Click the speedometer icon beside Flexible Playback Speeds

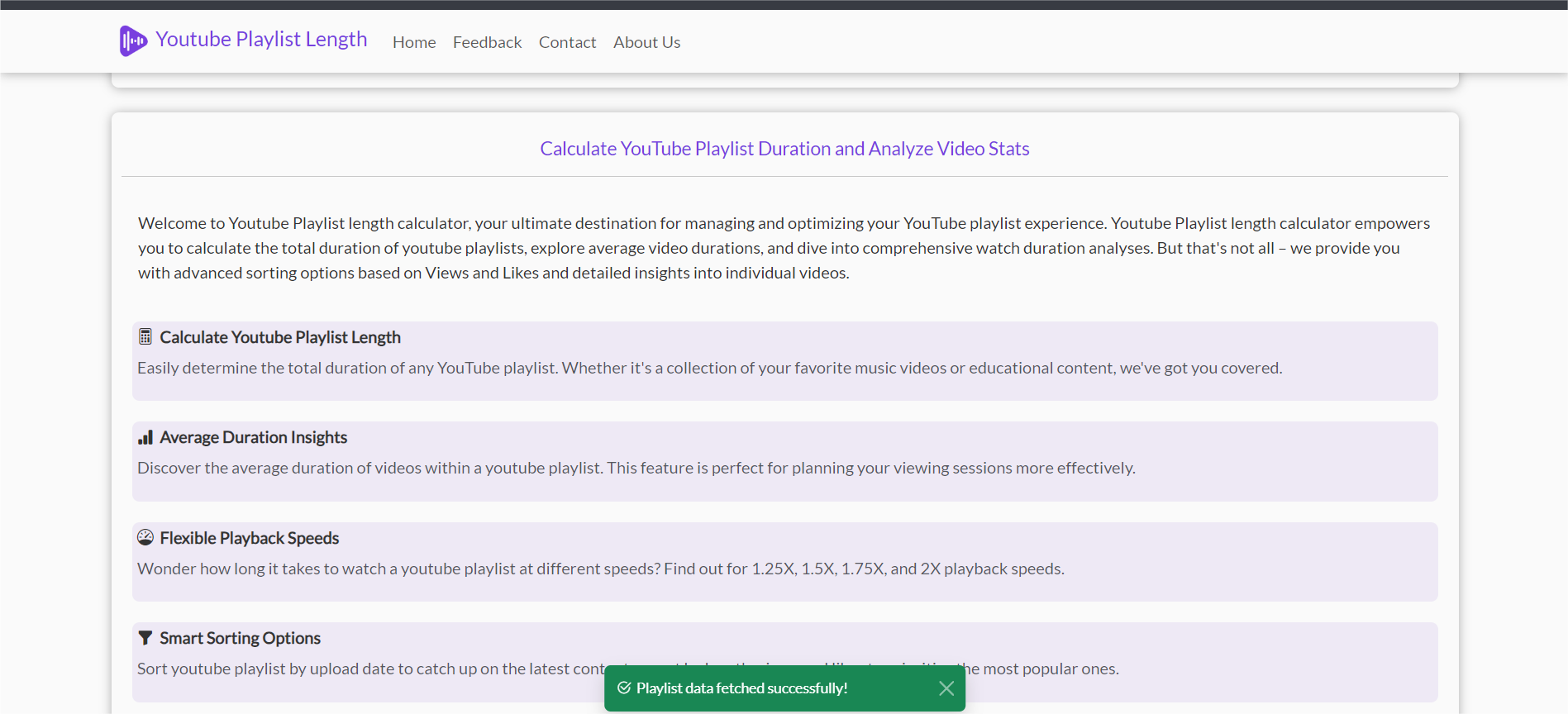pyautogui.click(x=145, y=537)
